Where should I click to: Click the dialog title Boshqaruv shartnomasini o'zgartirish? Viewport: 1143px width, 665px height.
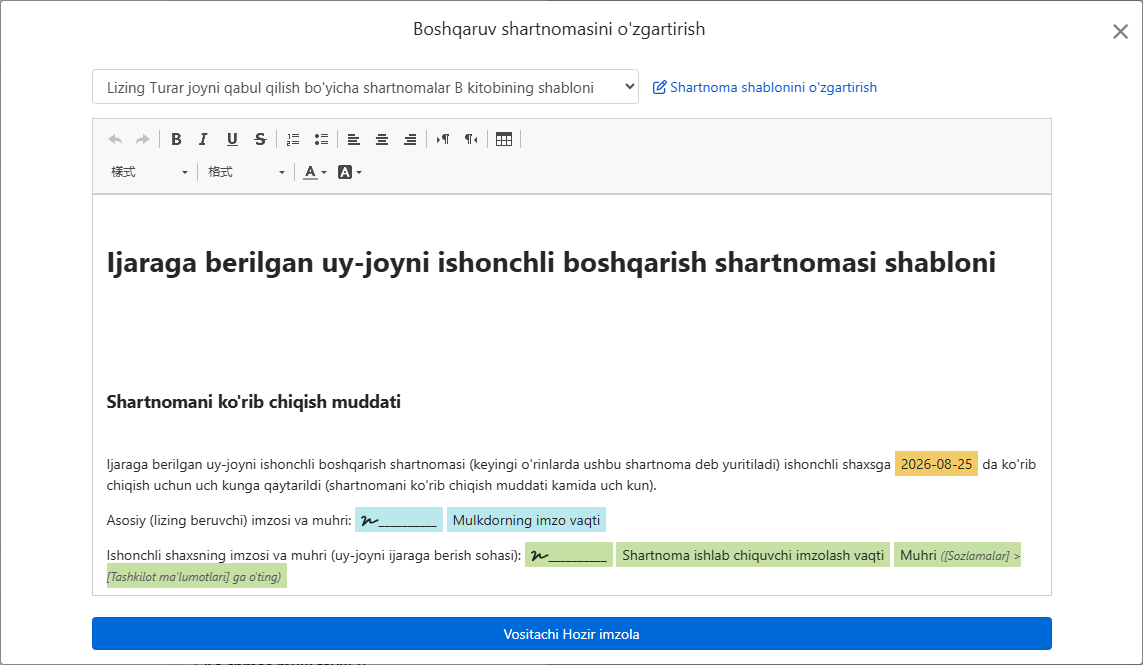(559, 29)
